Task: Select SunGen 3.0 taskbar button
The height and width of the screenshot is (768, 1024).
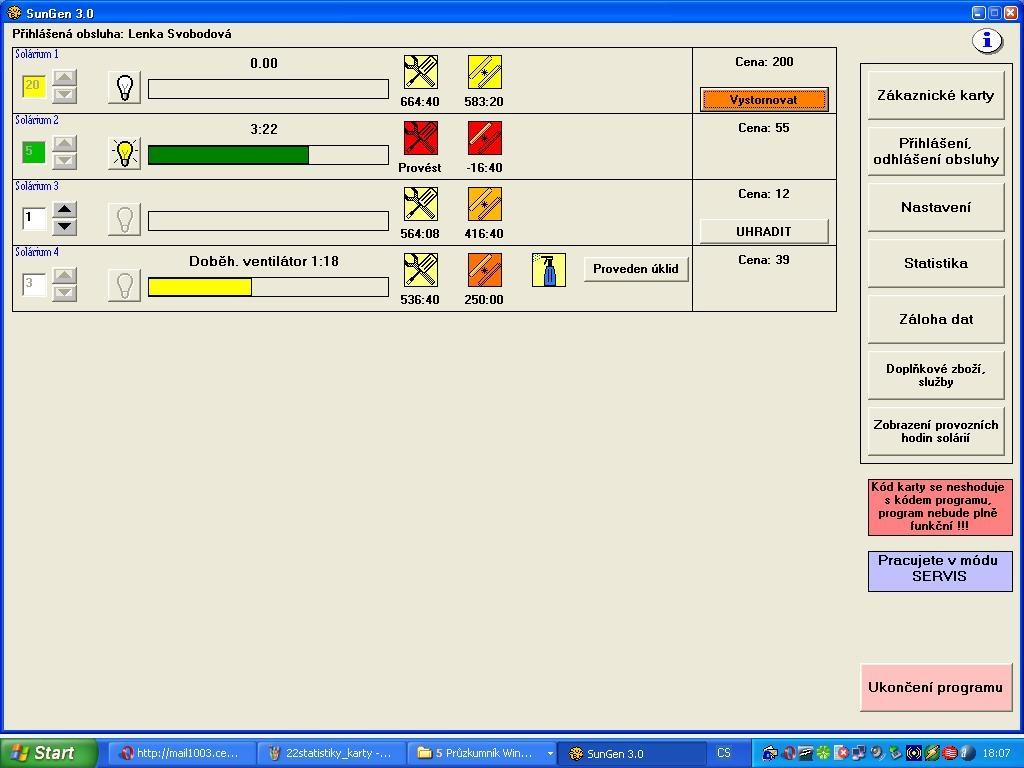Action: 632,753
